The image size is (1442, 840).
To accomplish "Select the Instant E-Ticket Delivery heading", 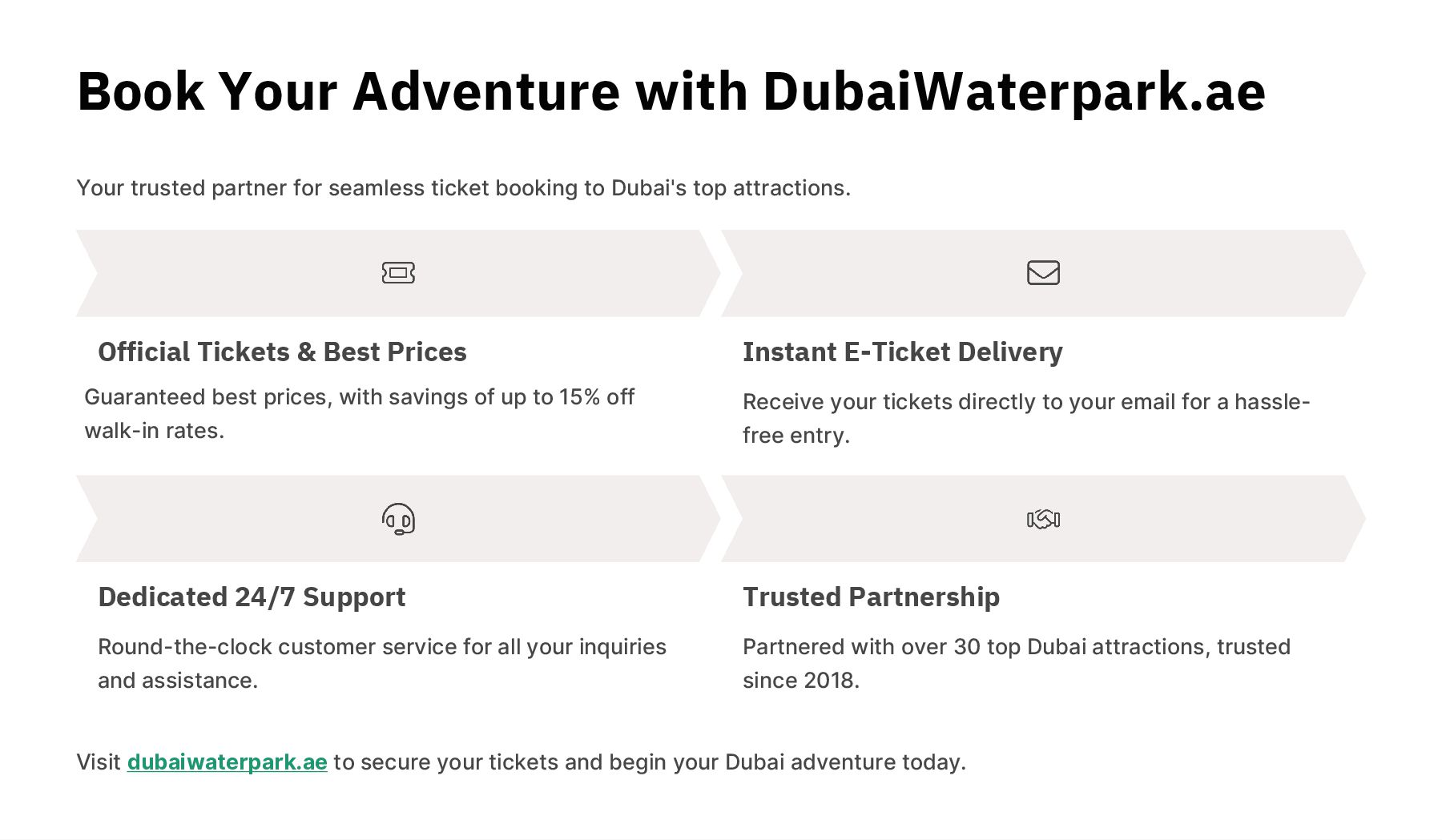I will (x=902, y=352).
